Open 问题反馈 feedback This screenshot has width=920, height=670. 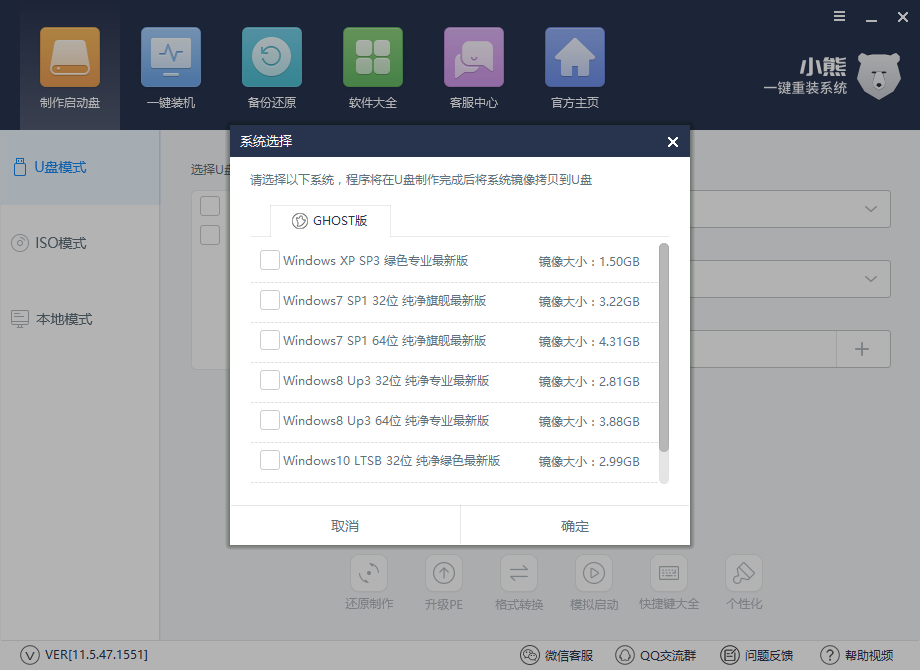pos(756,655)
